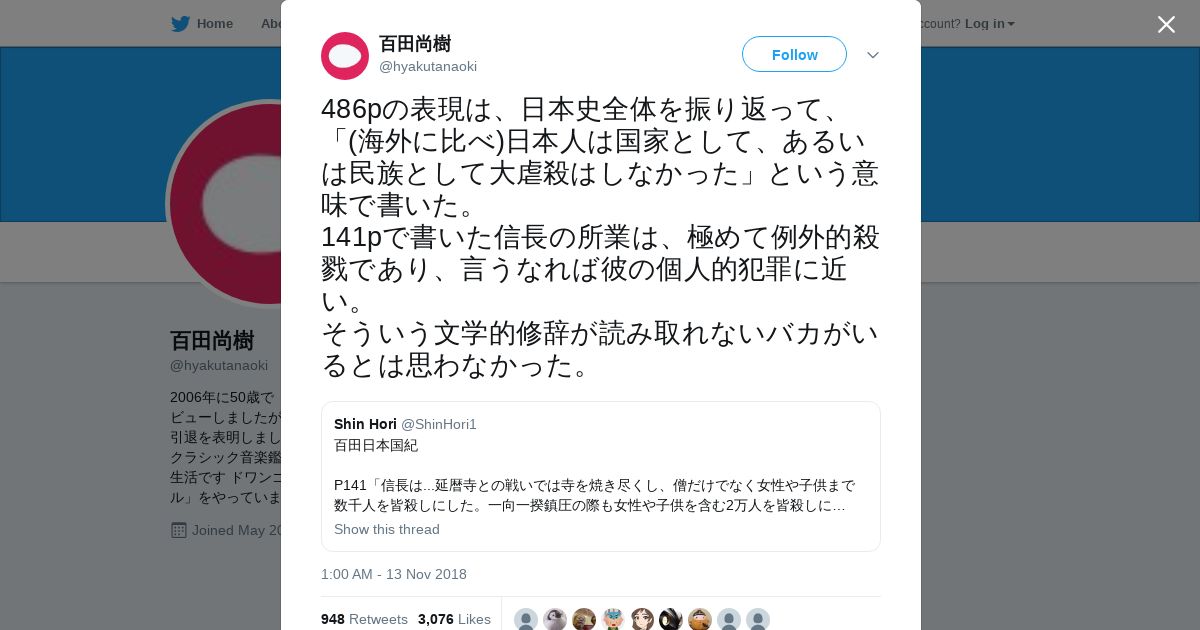1200x630 pixels.
Task: Click the Twitter bird Home icon
Action: [x=180, y=24]
